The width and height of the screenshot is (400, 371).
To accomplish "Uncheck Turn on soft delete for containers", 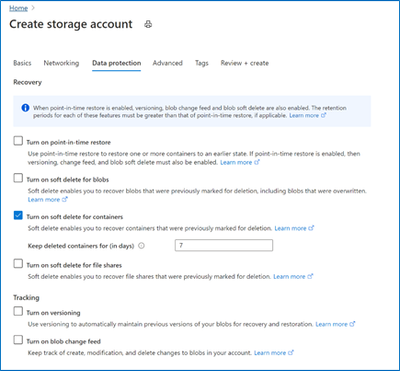I will (x=18, y=216).
